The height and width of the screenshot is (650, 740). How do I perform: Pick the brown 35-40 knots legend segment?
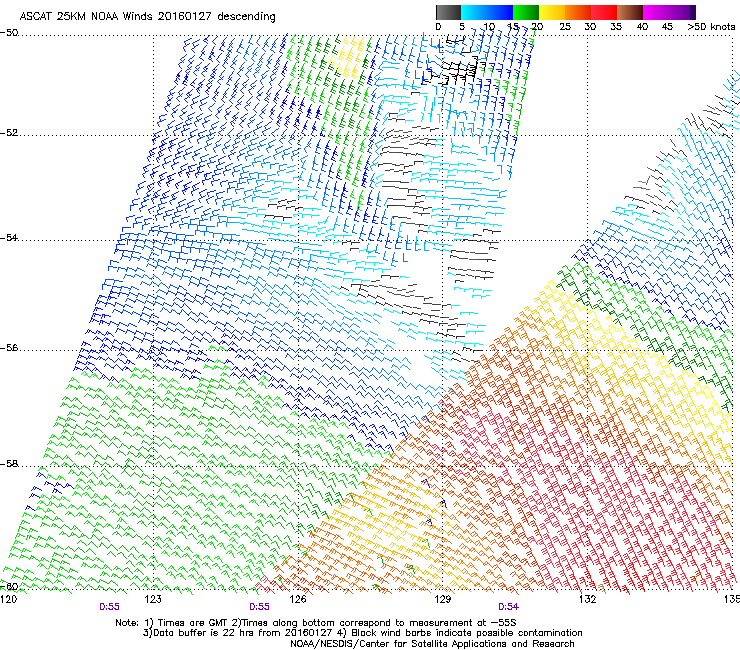tap(630, 12)
